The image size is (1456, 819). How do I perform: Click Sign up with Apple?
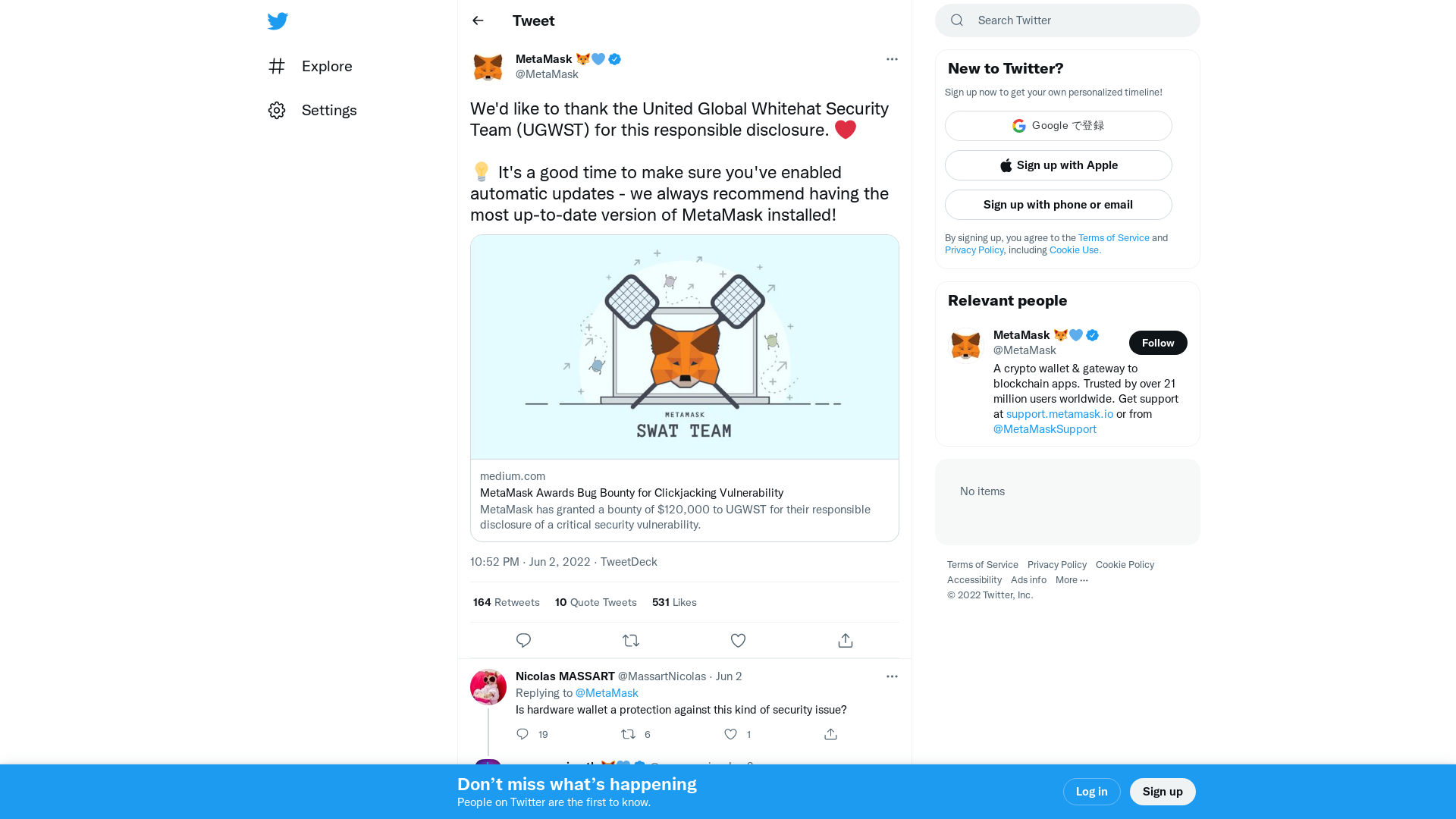point(1058,165)
